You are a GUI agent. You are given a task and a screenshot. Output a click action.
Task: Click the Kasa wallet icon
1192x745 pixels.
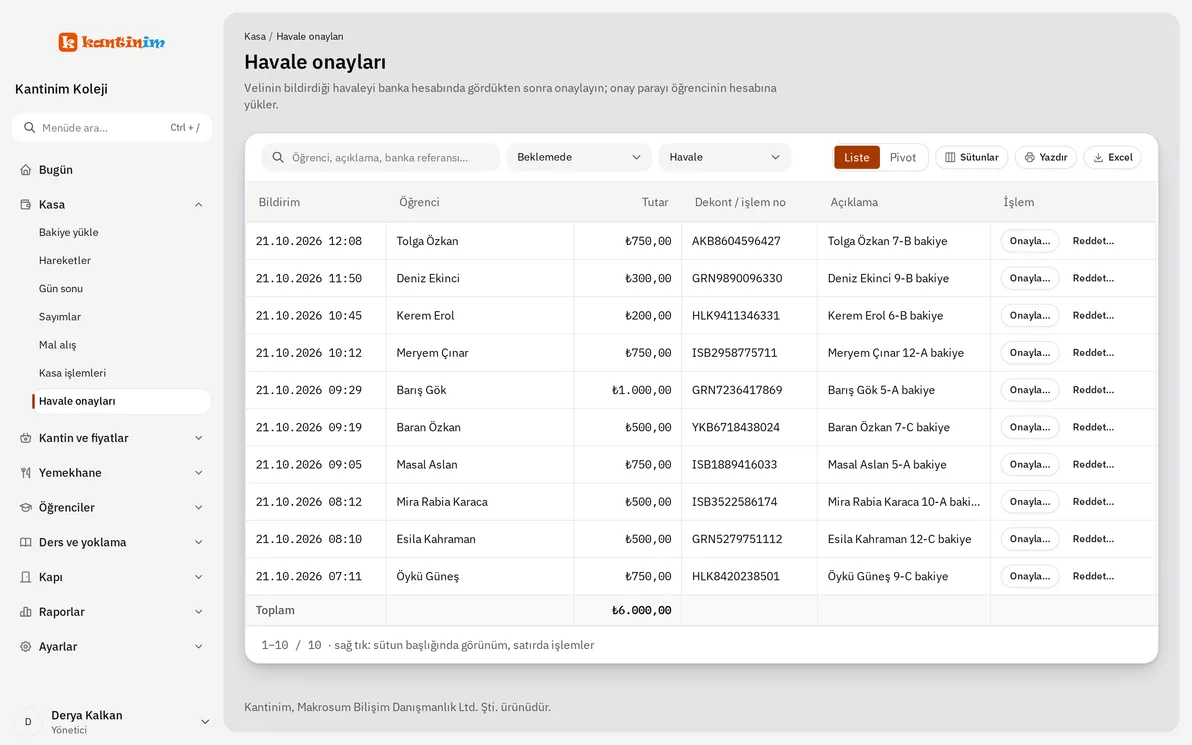(26, 204)
